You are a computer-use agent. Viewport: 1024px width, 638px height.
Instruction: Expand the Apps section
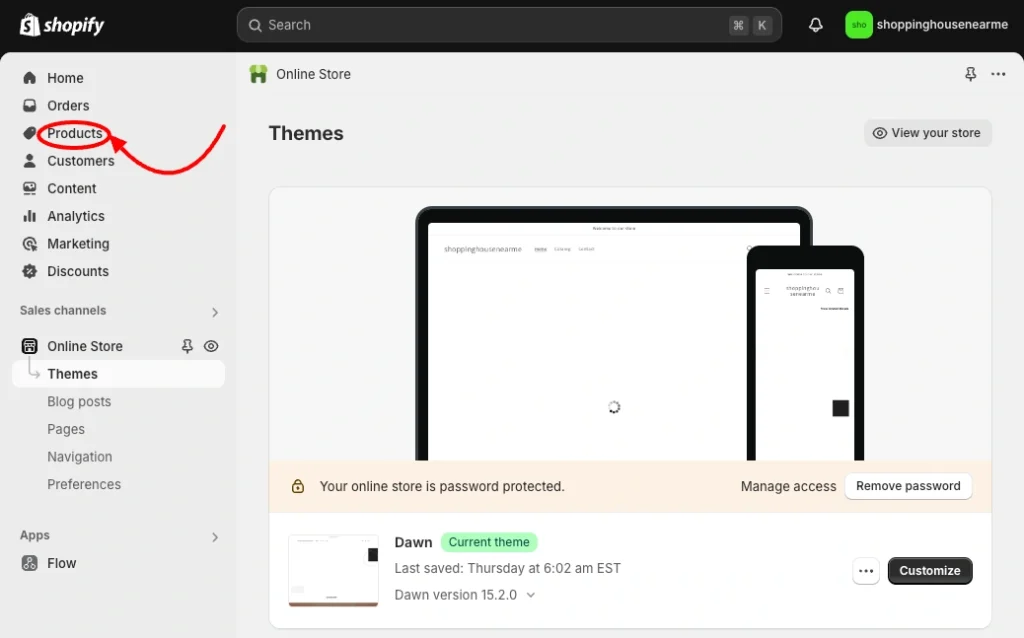(x=215, y=537)
